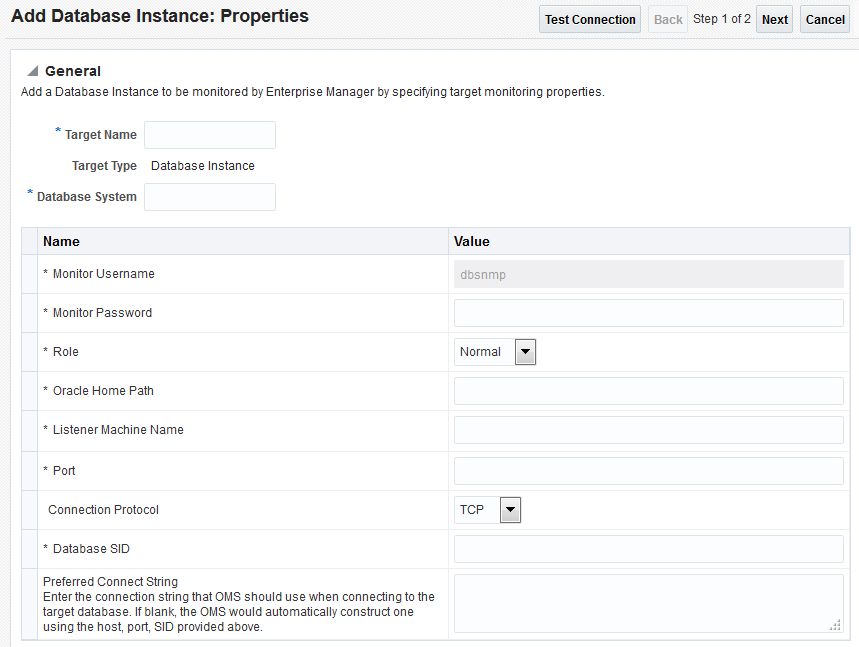Click the disabled Monitor Username field
This screenshot has width=859, height=647.
pos(648,273)
